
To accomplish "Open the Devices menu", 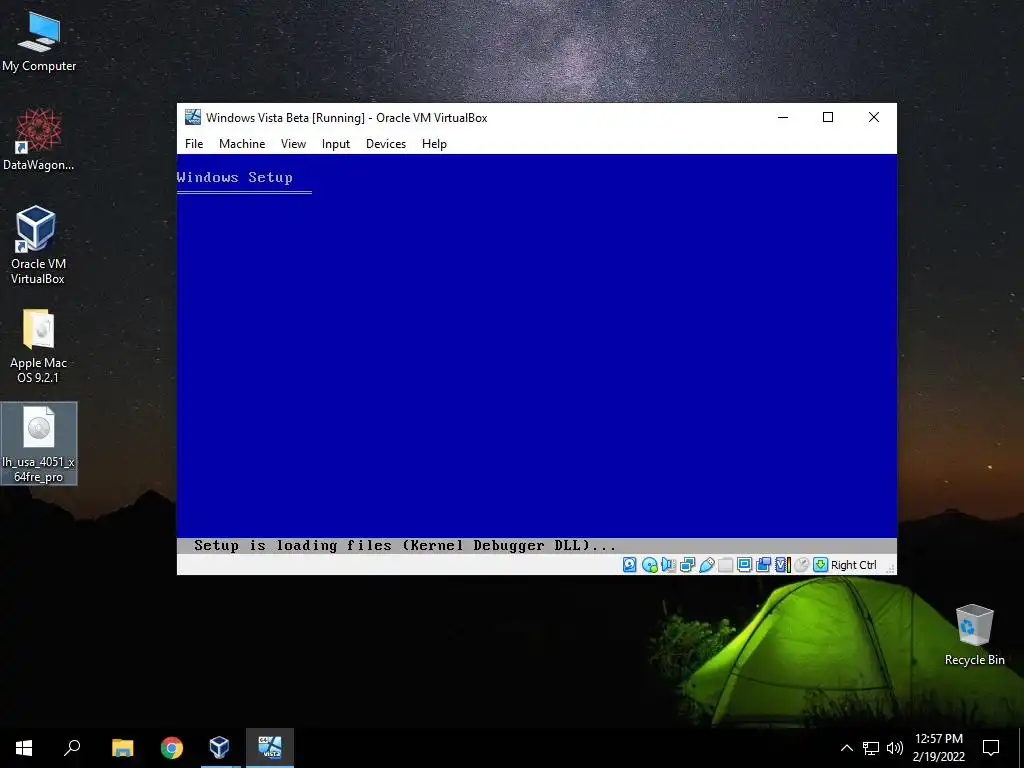I will click(386, 144).
